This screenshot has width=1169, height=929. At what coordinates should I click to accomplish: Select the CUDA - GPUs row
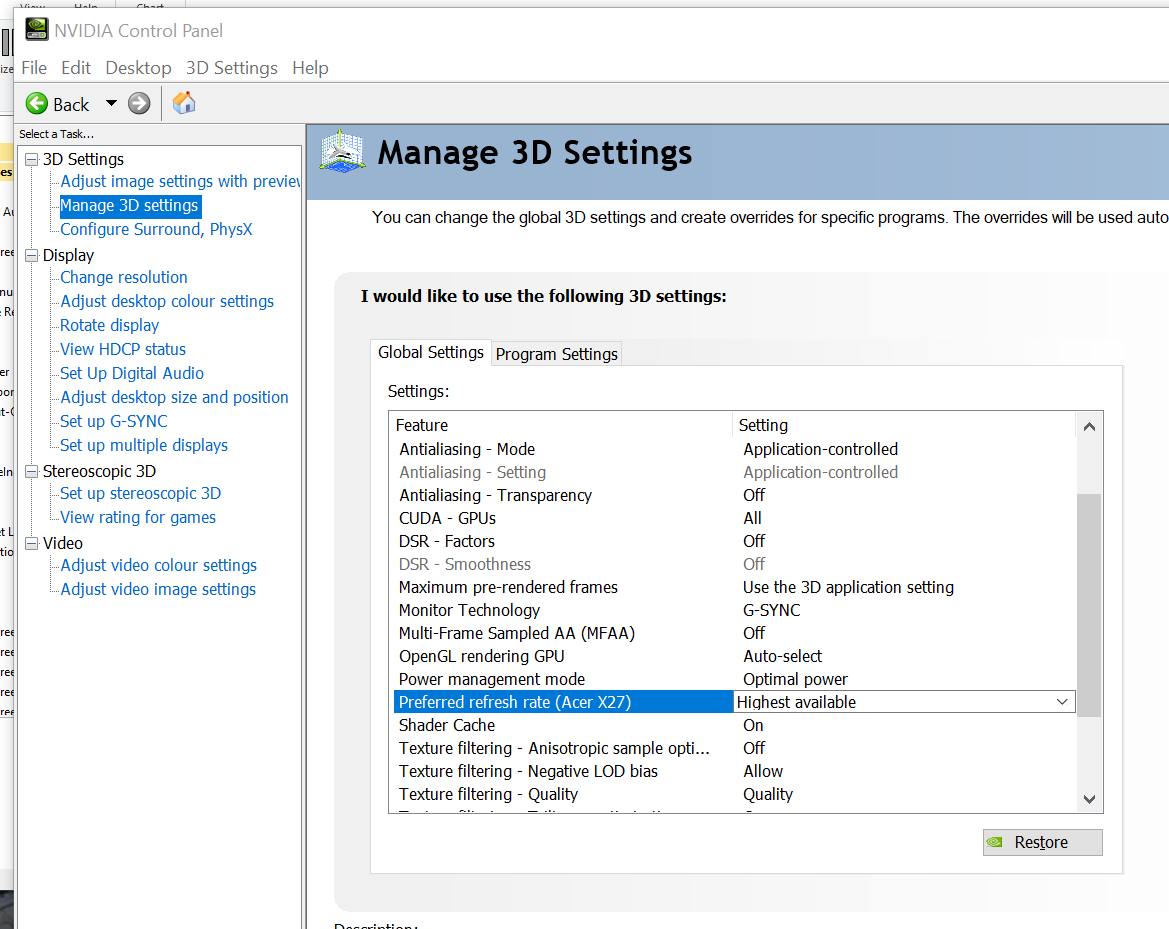734,518
